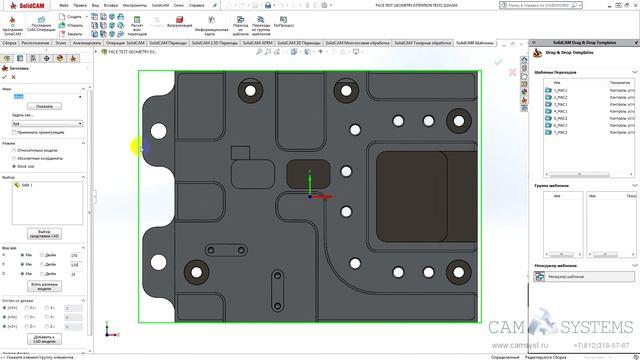The height and width of the screenshot is (360, 640).
Task: Switch to the Эскиз tab
Action: click(x=61, y=43)
